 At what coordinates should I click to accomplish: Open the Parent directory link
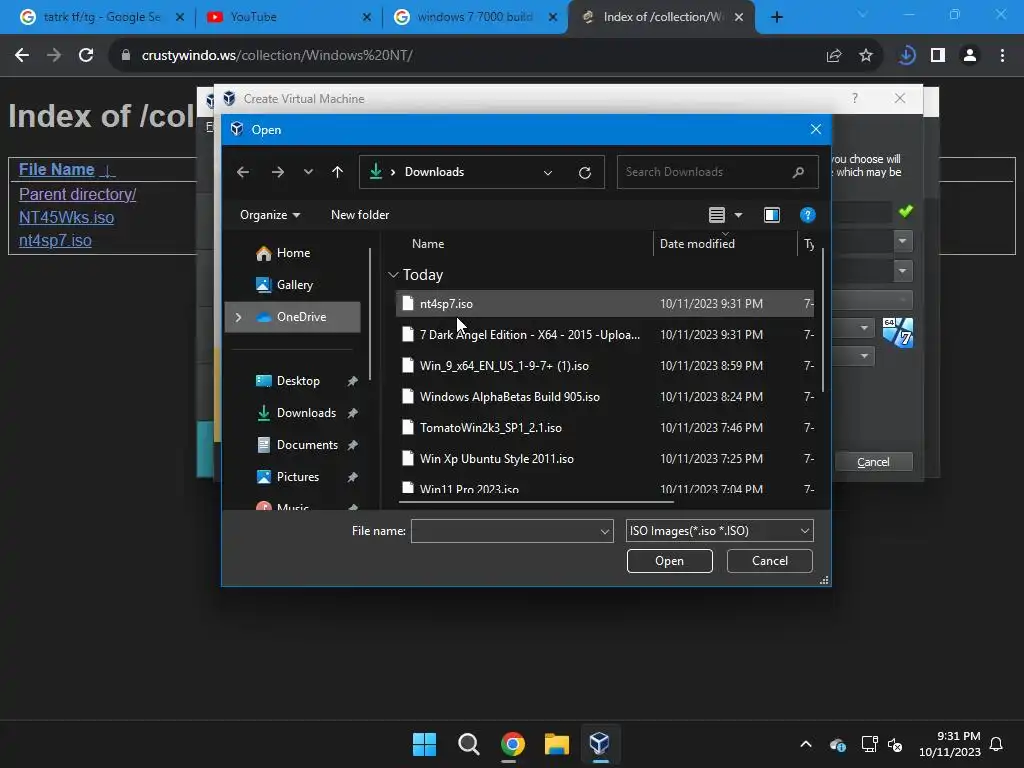pos(78,194)
